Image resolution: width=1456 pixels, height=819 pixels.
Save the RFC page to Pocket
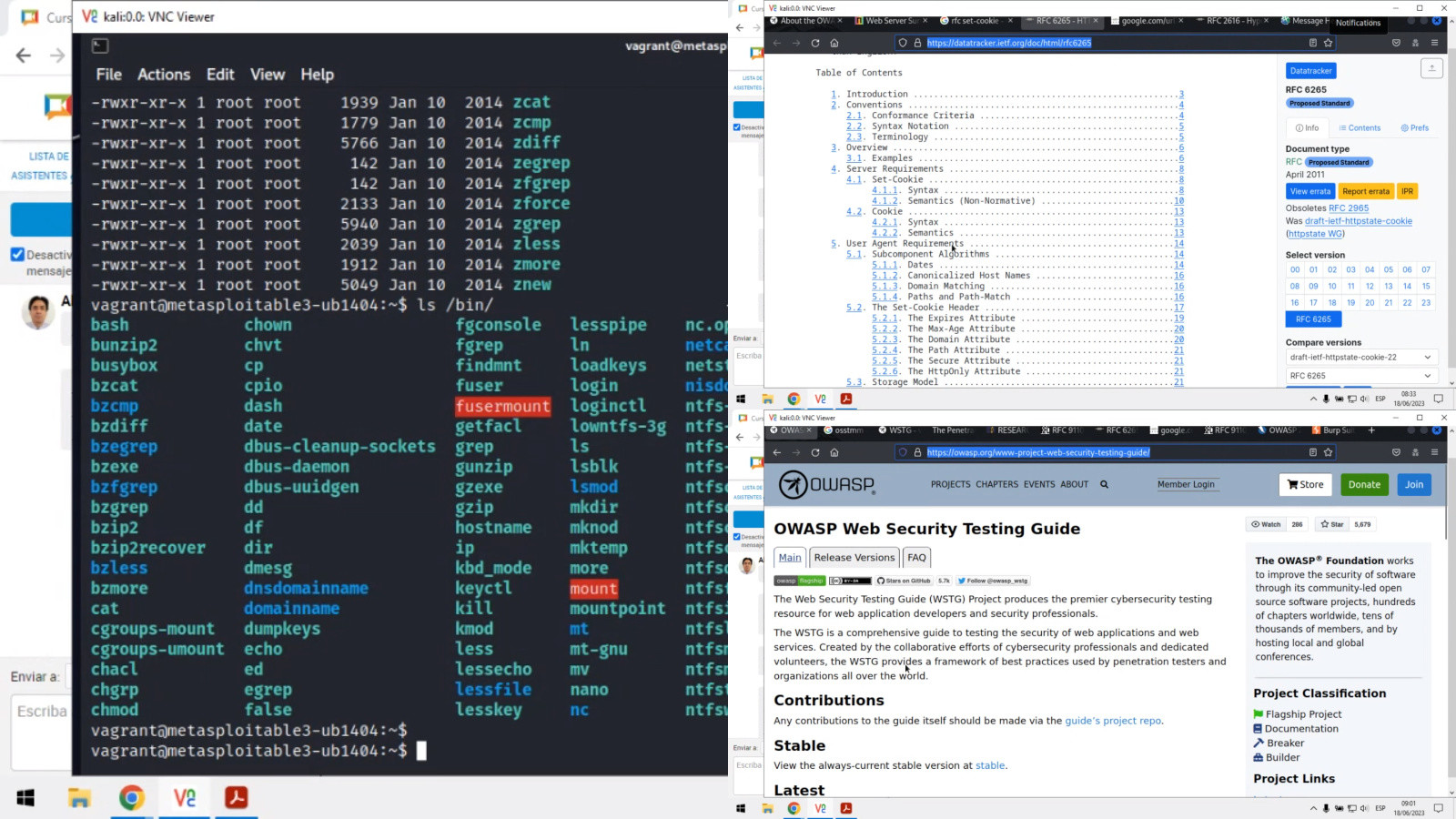pos(1396,43)
